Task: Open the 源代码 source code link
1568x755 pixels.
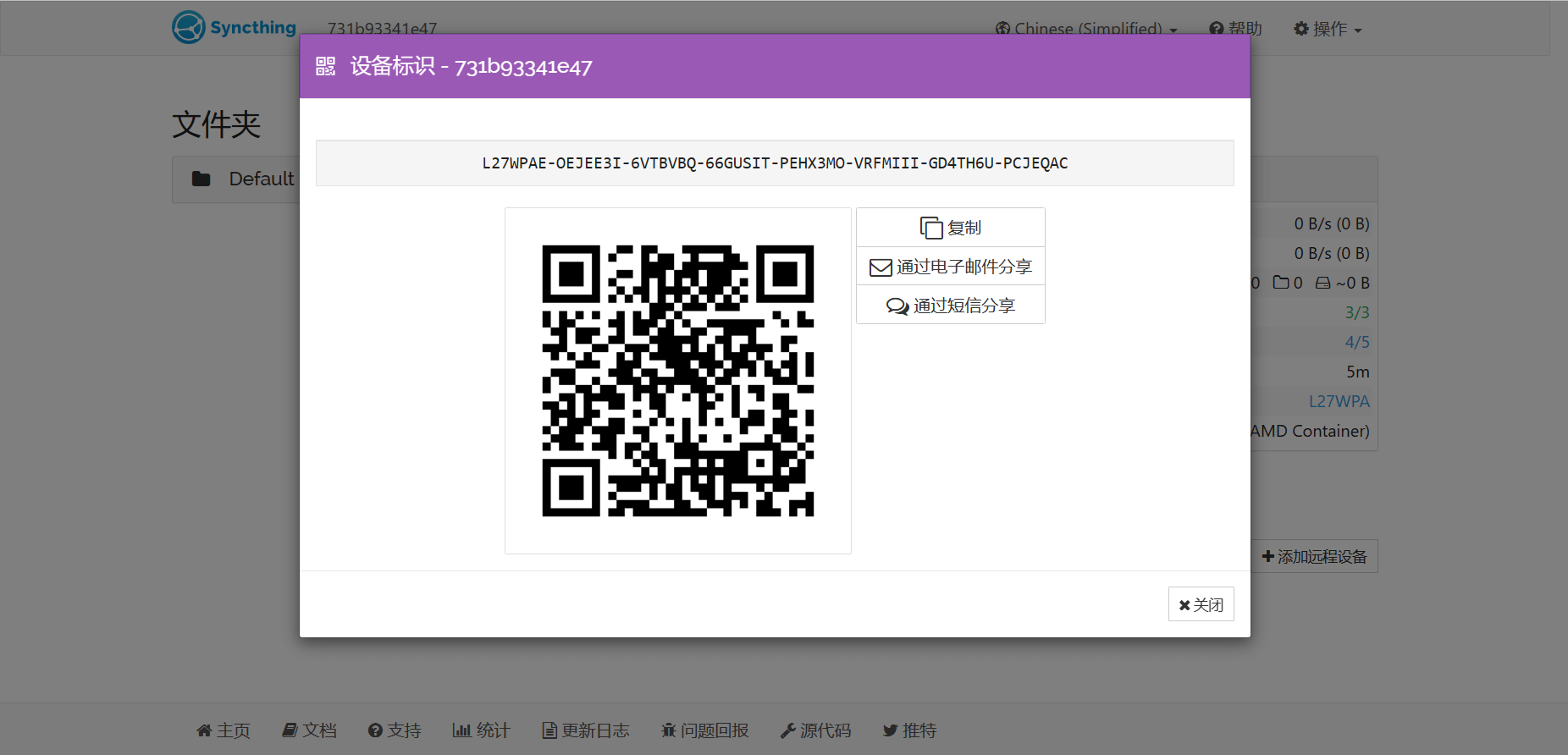Action: pos(815,730)
